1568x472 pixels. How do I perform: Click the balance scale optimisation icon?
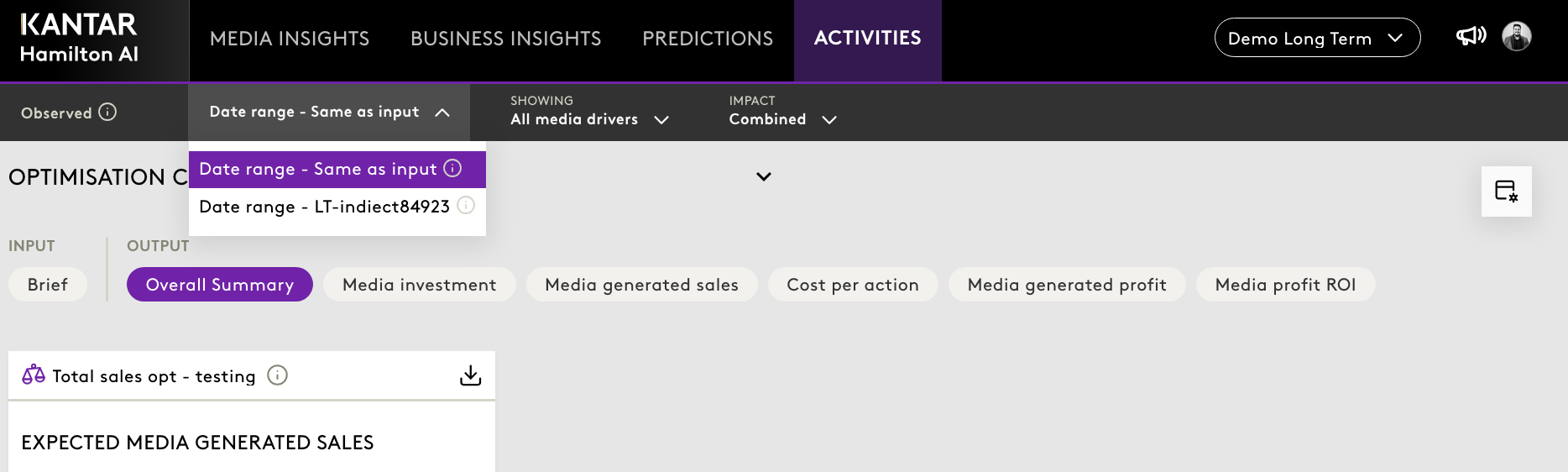[34, 375]
